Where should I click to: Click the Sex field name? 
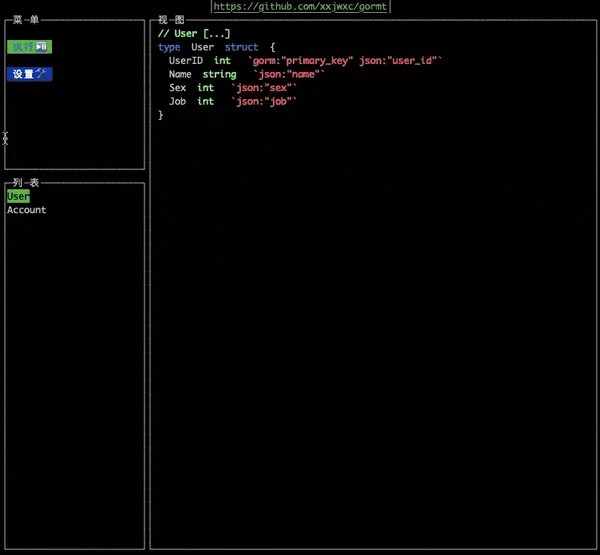pyautogui.click(x=177, y=88)
